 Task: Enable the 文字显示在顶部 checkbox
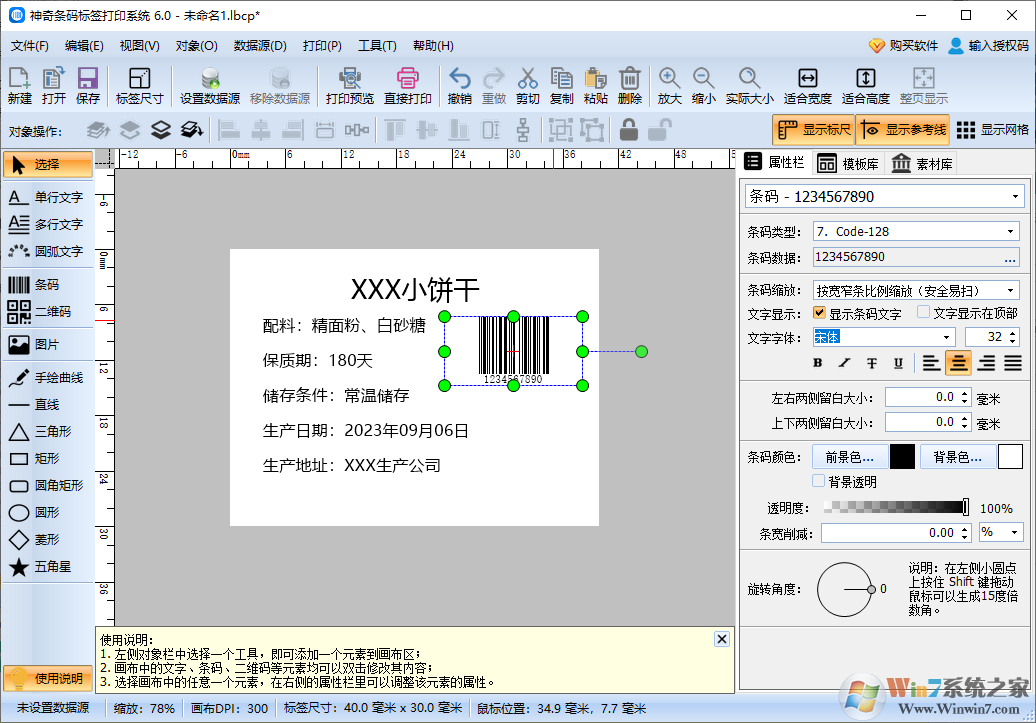tap(923, 313)
